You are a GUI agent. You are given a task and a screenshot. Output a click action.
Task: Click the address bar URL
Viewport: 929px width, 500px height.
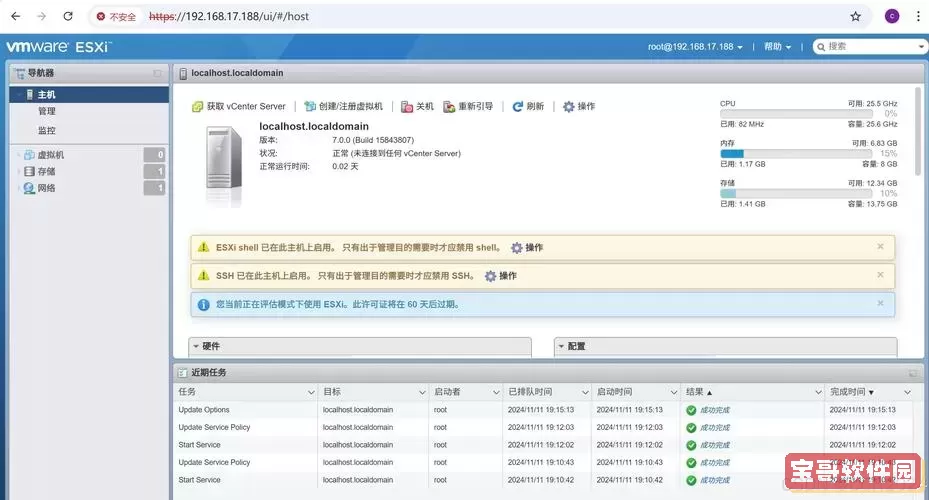[229, 17]
